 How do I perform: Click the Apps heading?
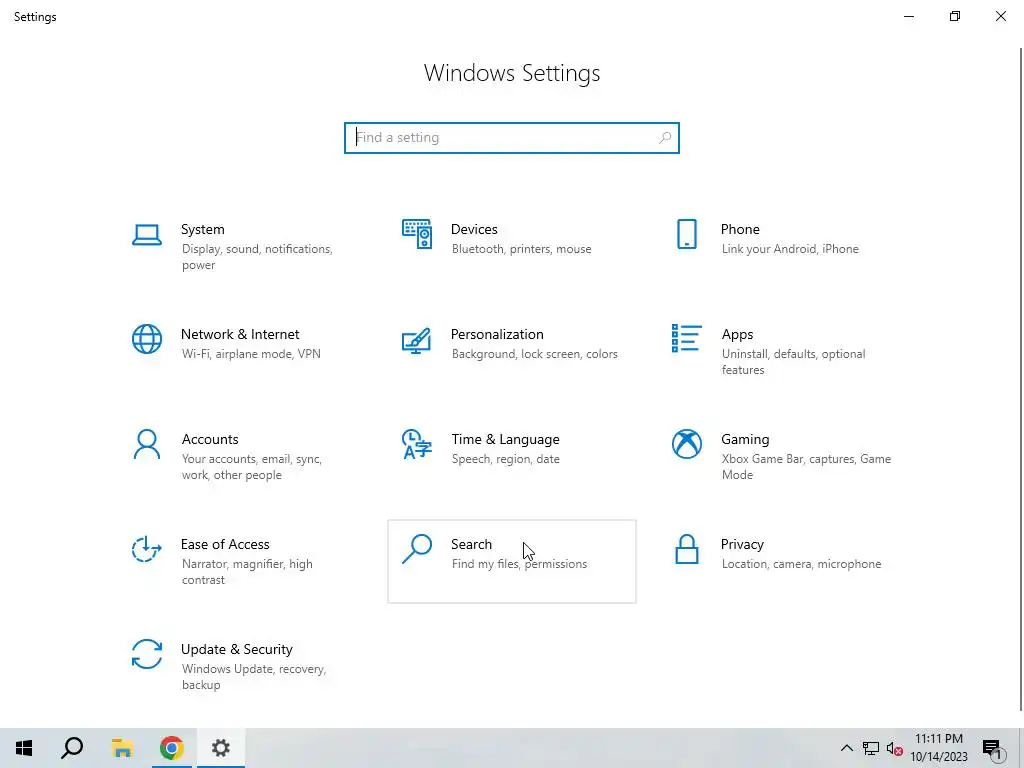pos(737,334)
